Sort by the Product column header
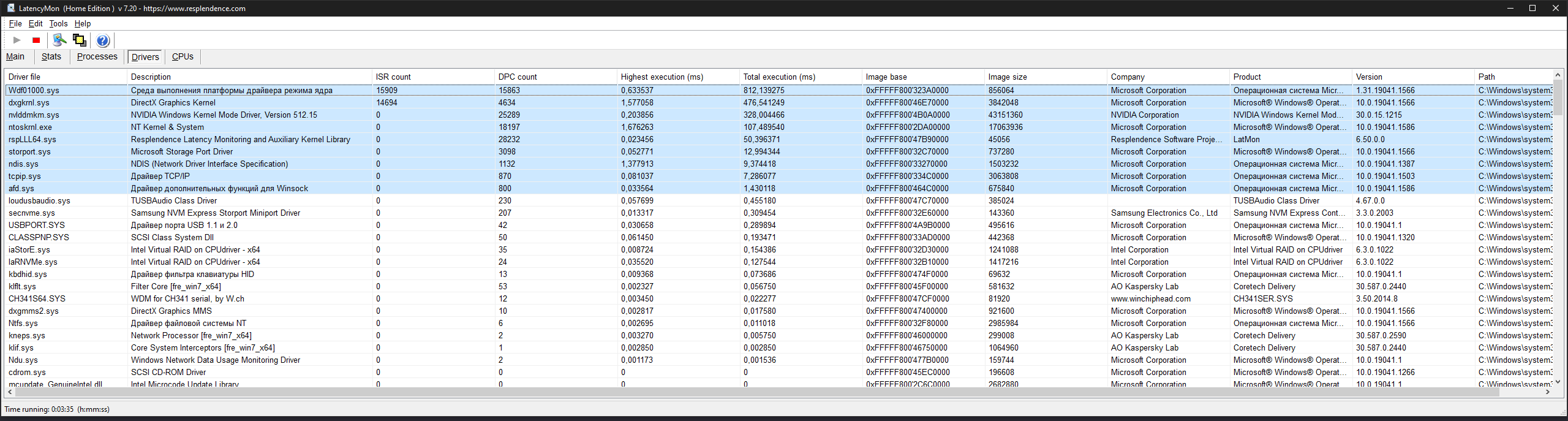The width and height of the screenshot is (1568, 421). pos(1291,77)
